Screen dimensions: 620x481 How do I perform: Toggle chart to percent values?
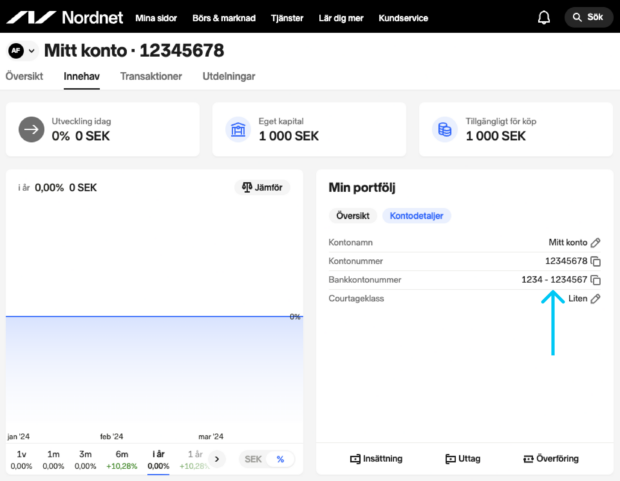click(x=280, y=459)
